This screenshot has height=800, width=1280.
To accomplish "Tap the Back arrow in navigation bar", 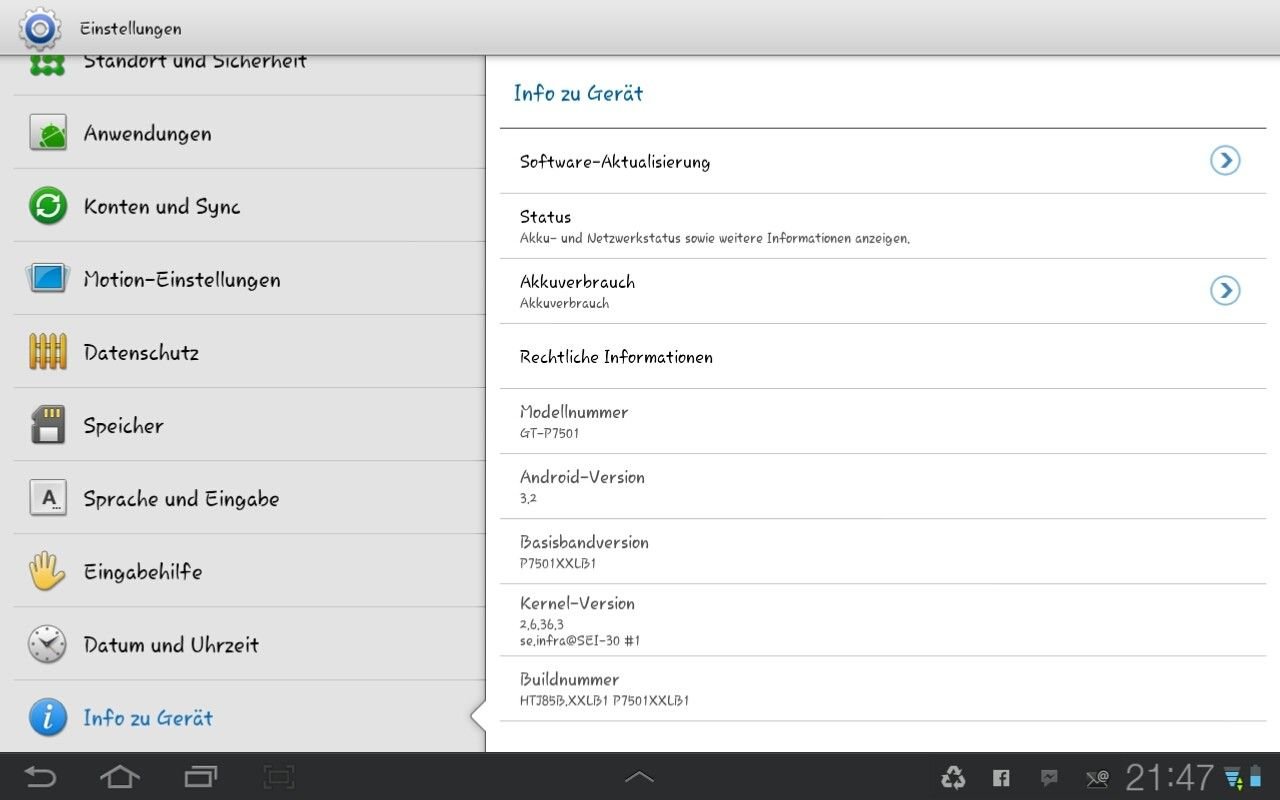I will [x=40, y=776].
